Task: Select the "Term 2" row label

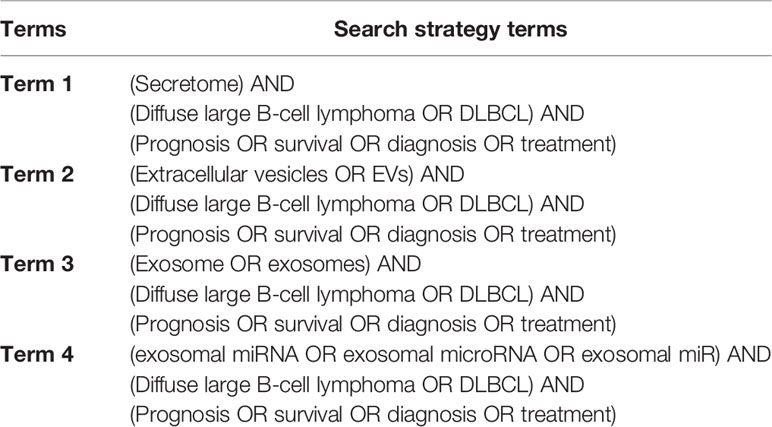Action: [x=37, y=174]
